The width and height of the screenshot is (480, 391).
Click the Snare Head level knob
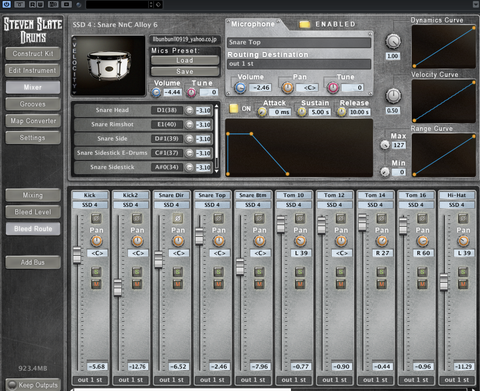point(189,110)
